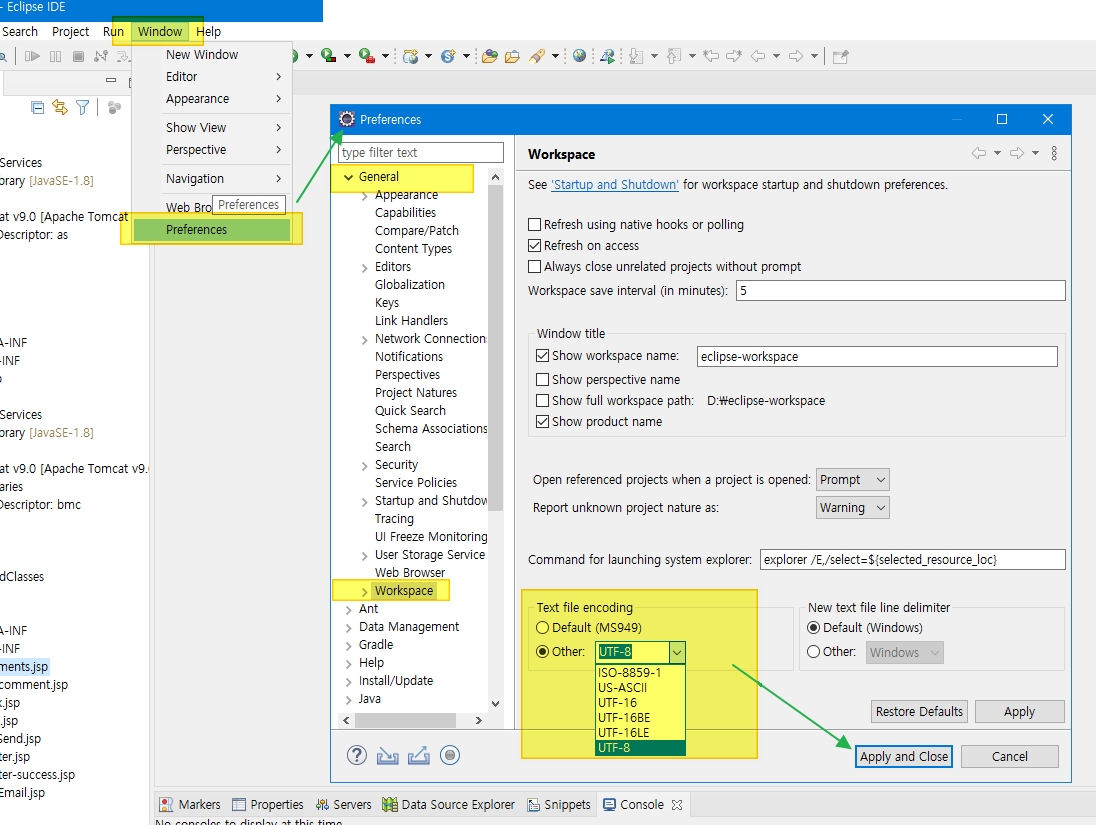Switch to the Servers tab
The image size is (1096, 825).
[343, 805]
